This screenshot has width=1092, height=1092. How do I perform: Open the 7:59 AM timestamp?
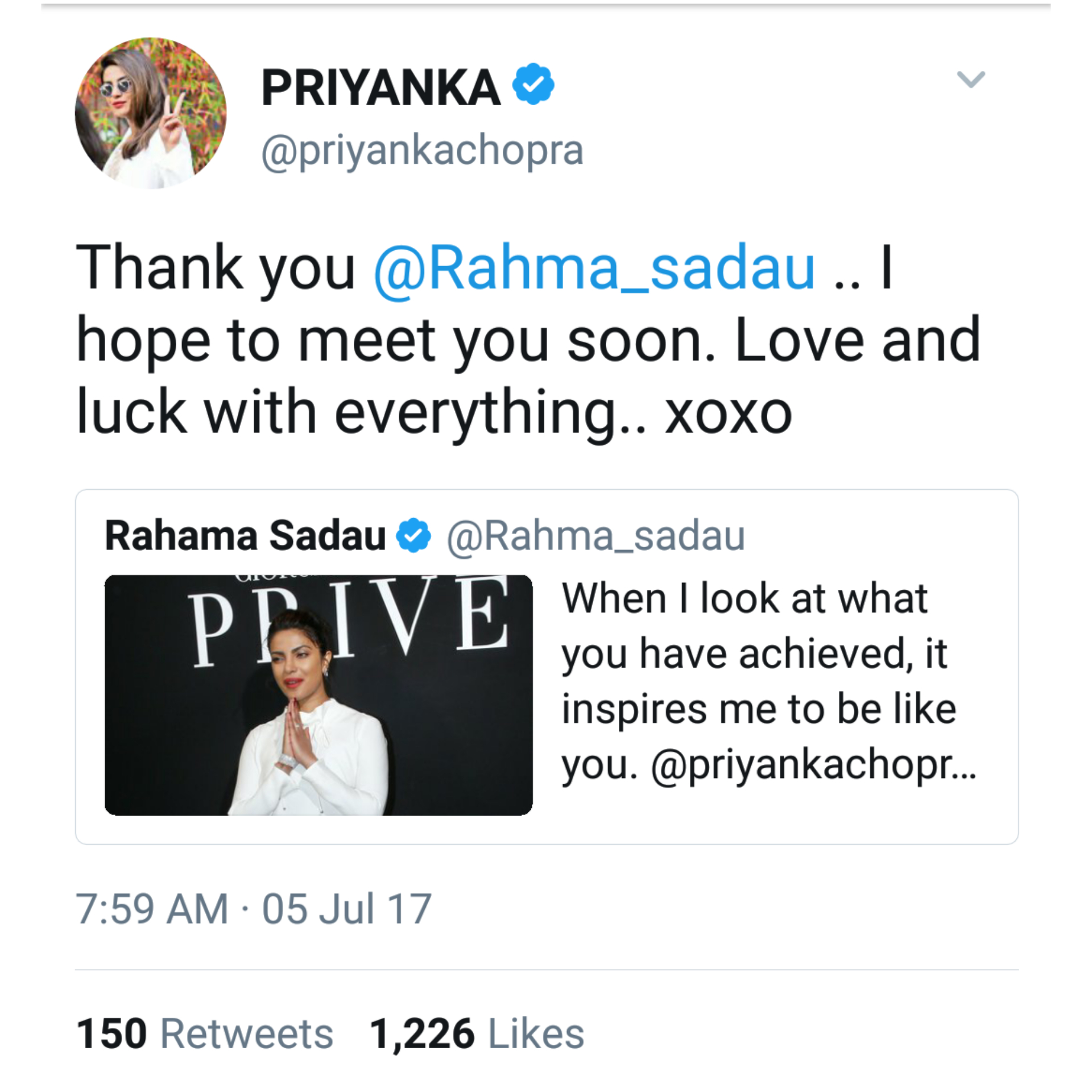152,909
